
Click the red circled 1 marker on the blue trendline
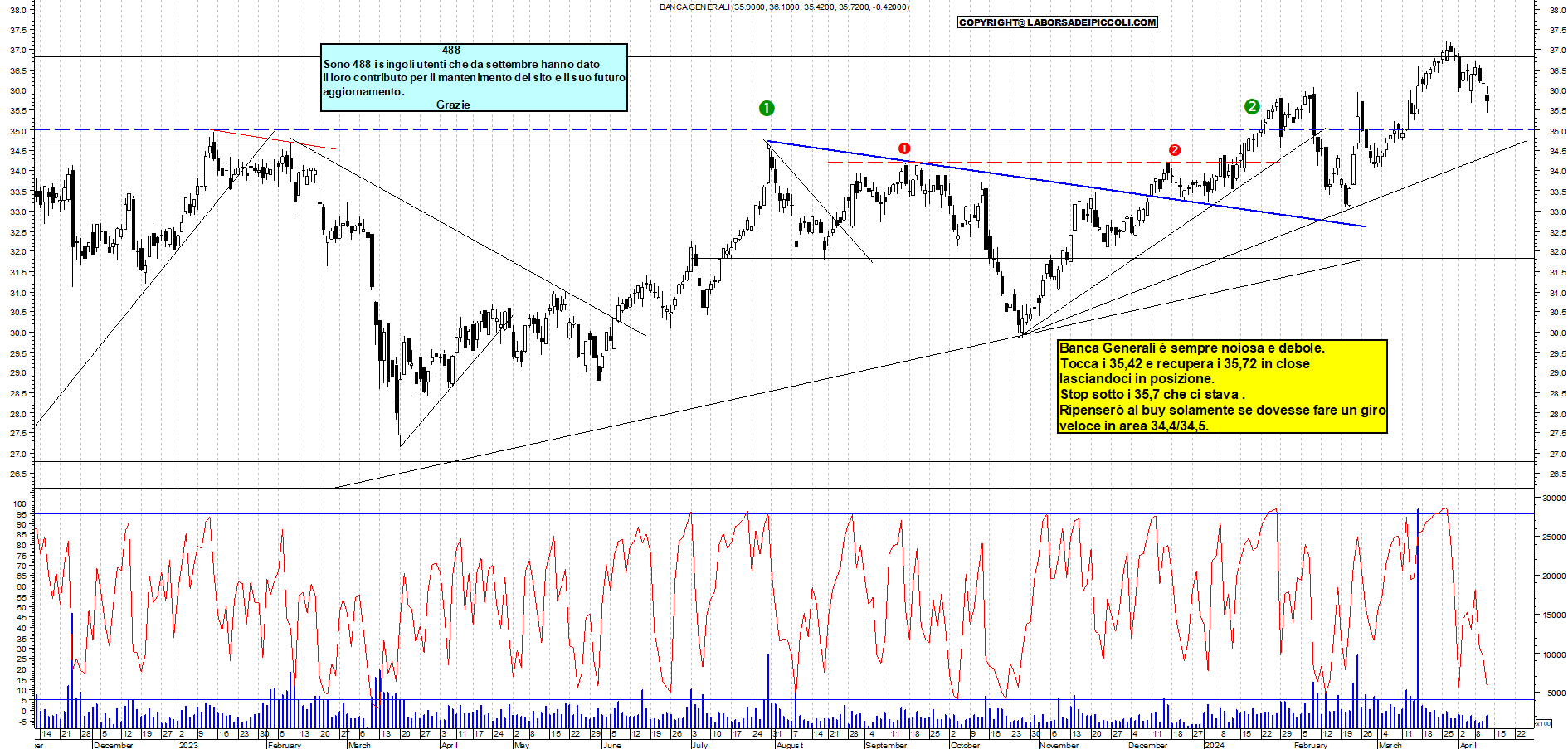tap(904, 148)
